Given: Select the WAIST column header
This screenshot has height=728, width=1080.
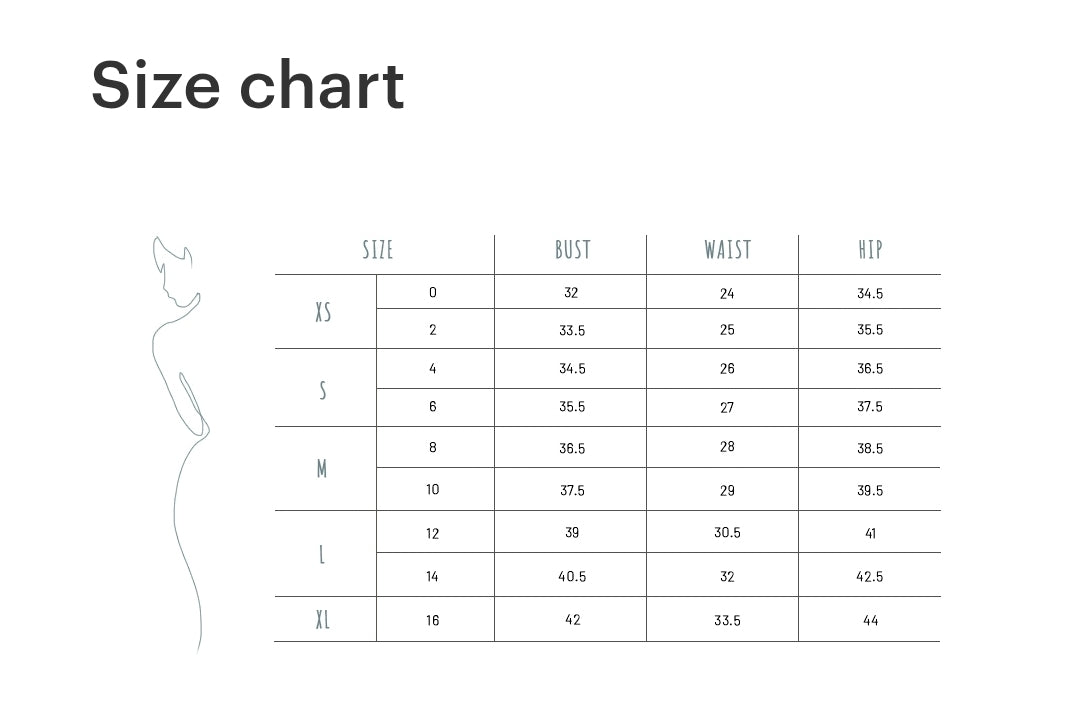Looking at the screenshot, I should point(727,249).
